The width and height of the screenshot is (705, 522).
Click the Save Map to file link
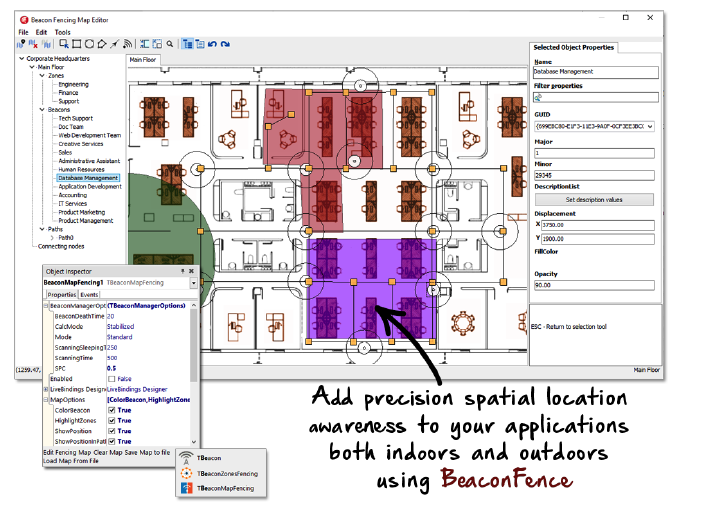147,453
